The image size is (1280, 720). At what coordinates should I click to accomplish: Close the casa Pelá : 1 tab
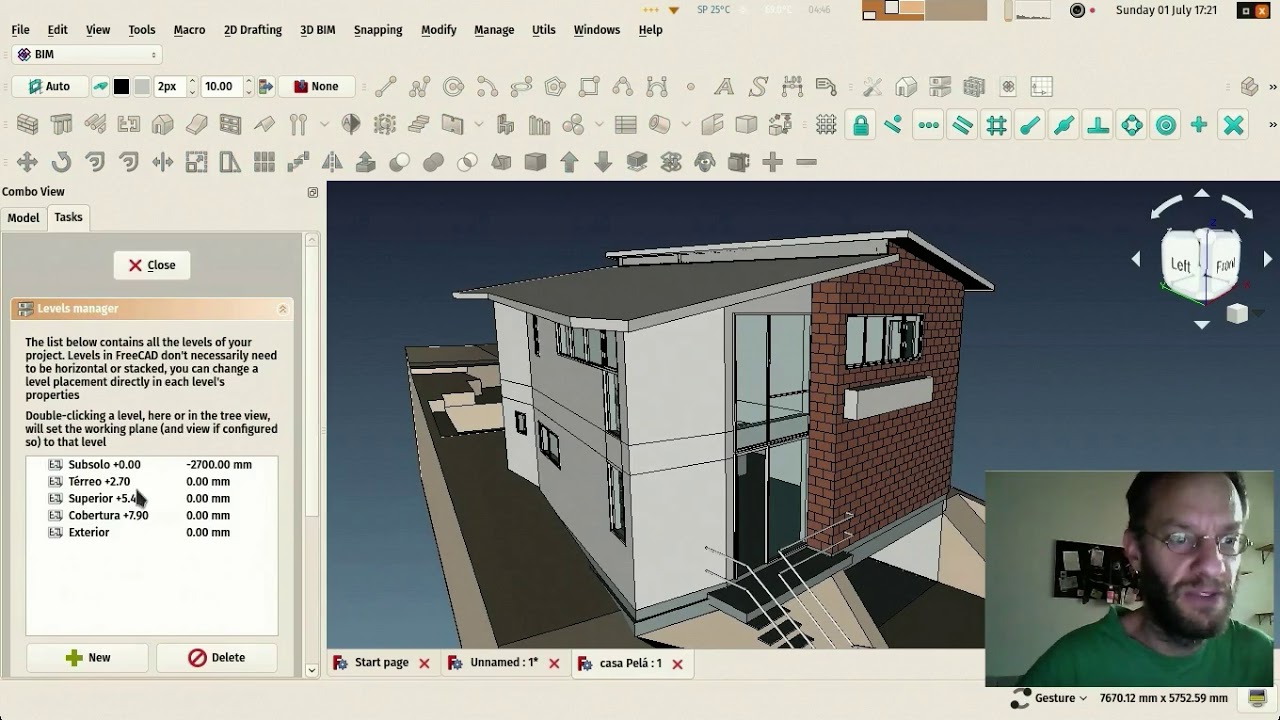pos(677,663)
